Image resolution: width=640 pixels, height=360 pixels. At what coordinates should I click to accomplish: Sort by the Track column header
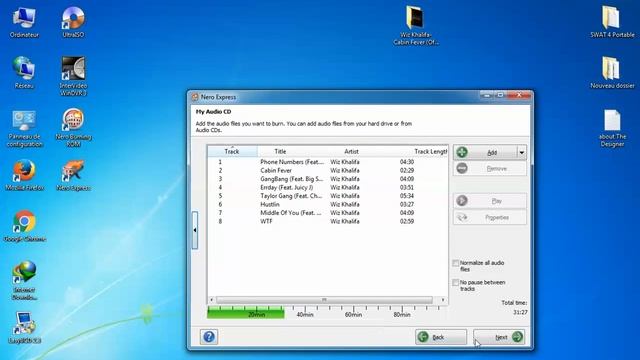(232, 151)
